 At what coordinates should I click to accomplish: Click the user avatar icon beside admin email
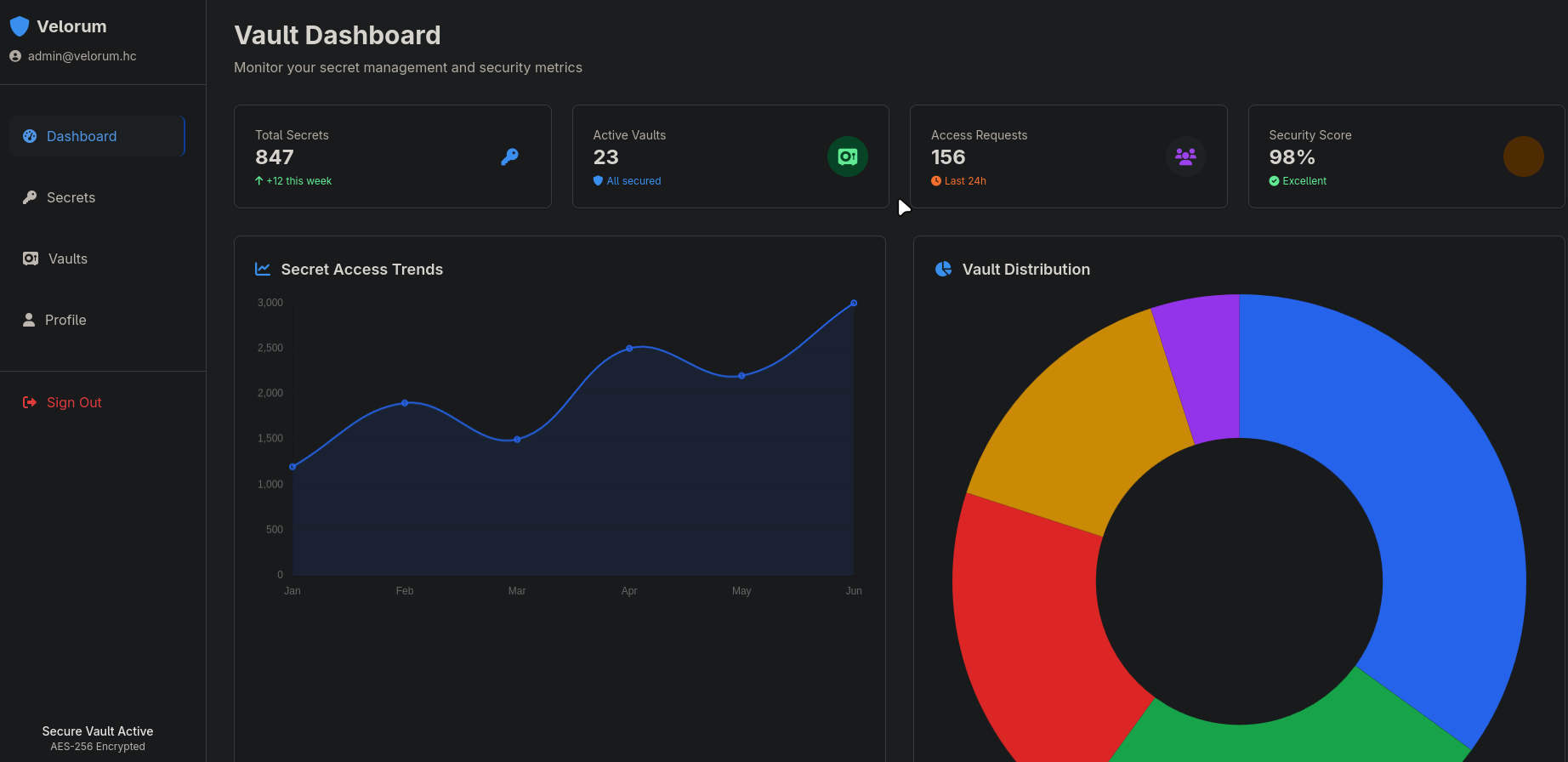click(x=15, y=56)
